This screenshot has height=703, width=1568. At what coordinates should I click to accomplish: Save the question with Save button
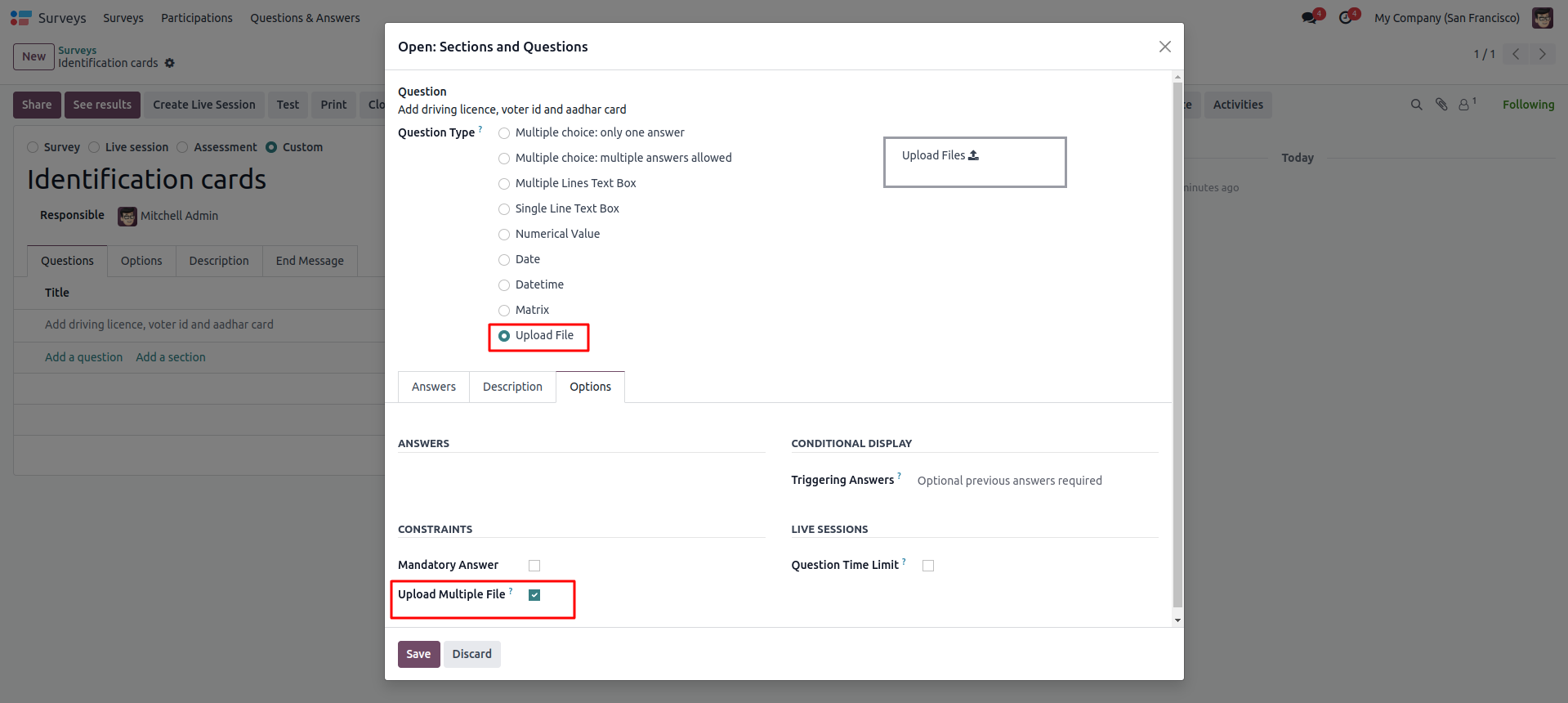[418, 654]
